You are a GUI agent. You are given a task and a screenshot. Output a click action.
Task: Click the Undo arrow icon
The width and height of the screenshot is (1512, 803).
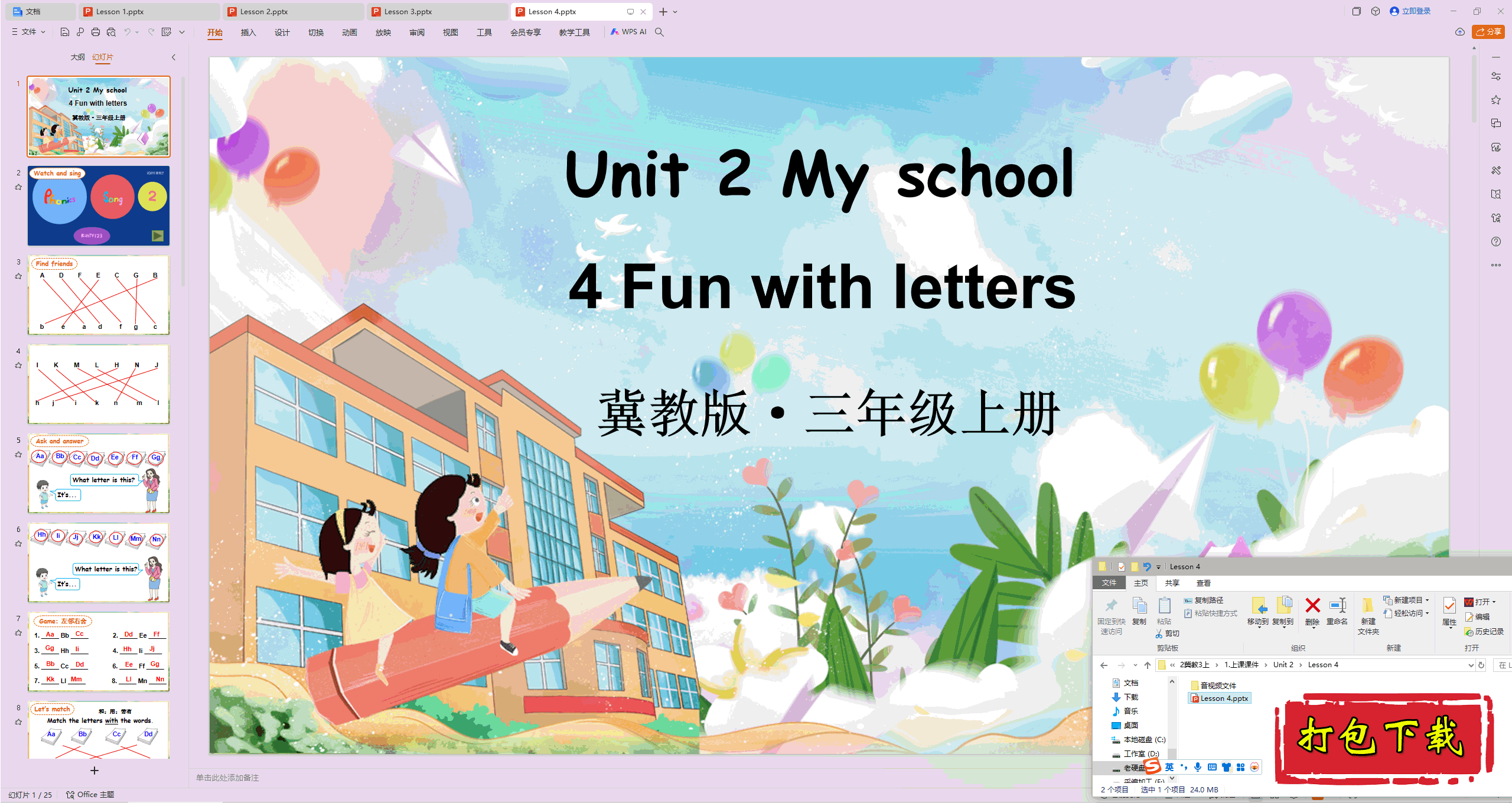[127, 32]
